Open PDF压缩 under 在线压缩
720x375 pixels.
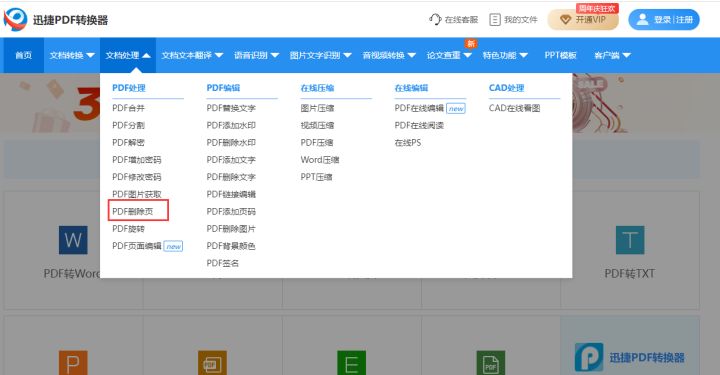point(317,142)
